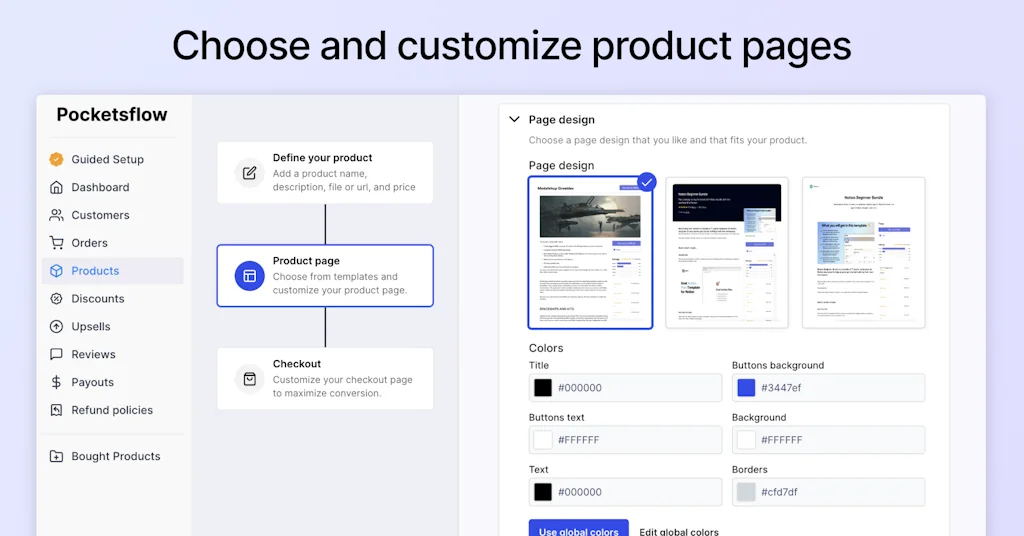Click the Guided Setup badge icon

tap(56, 159)
